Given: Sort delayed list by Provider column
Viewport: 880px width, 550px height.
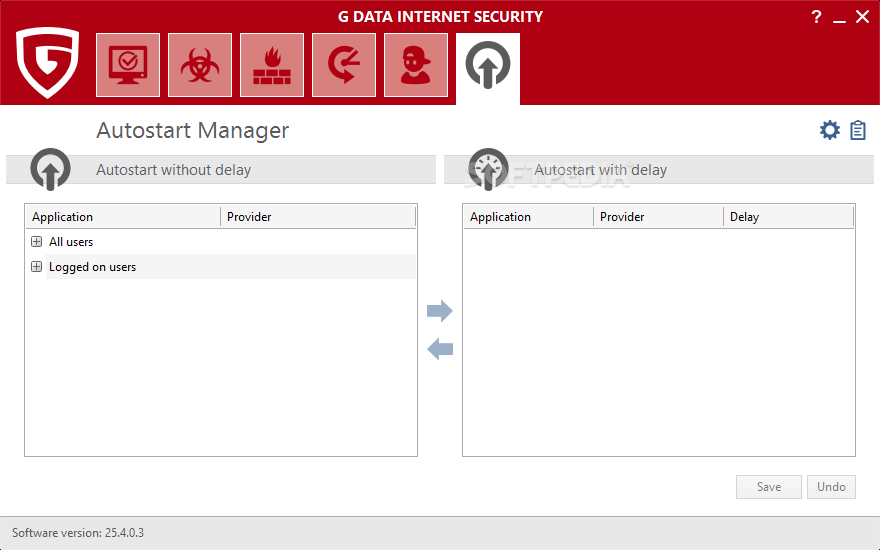Looking at the screenshot, I should click(x=658, y=217).
